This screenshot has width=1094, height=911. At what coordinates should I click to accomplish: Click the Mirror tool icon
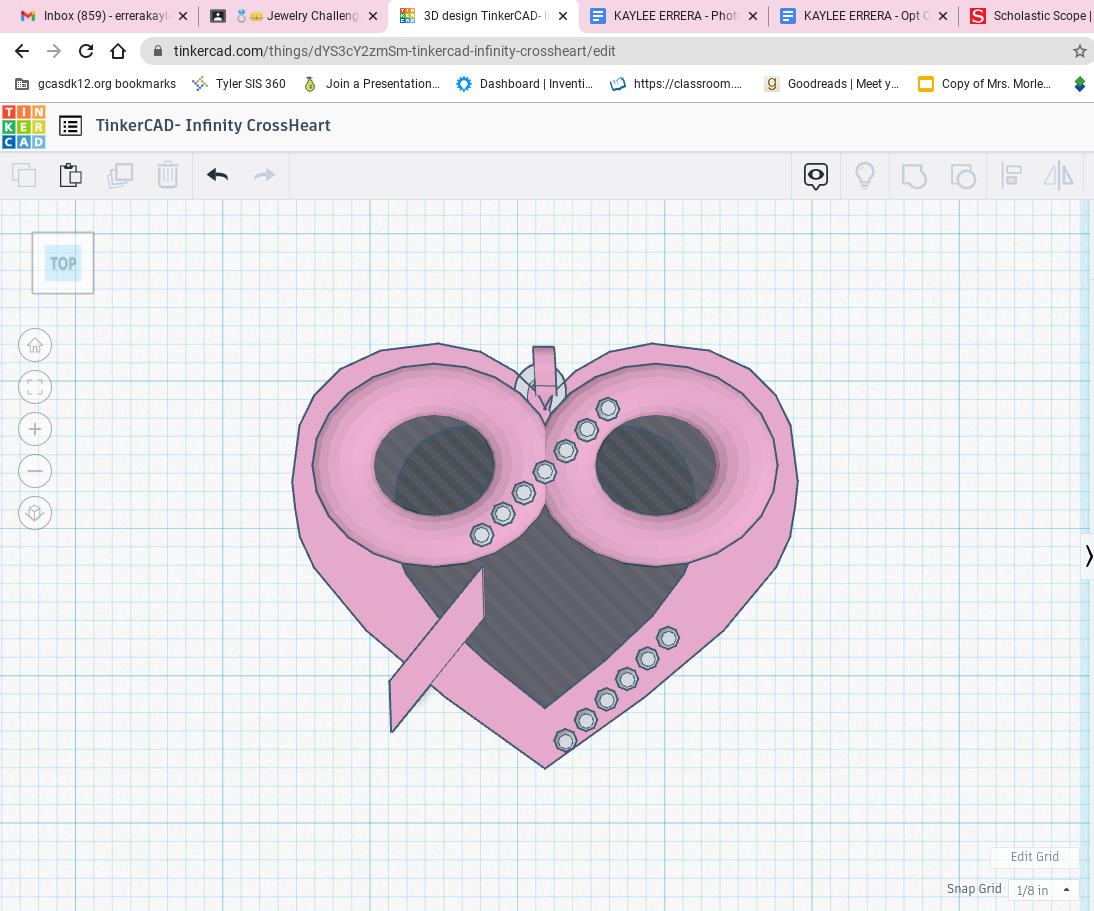[1058, 177]
